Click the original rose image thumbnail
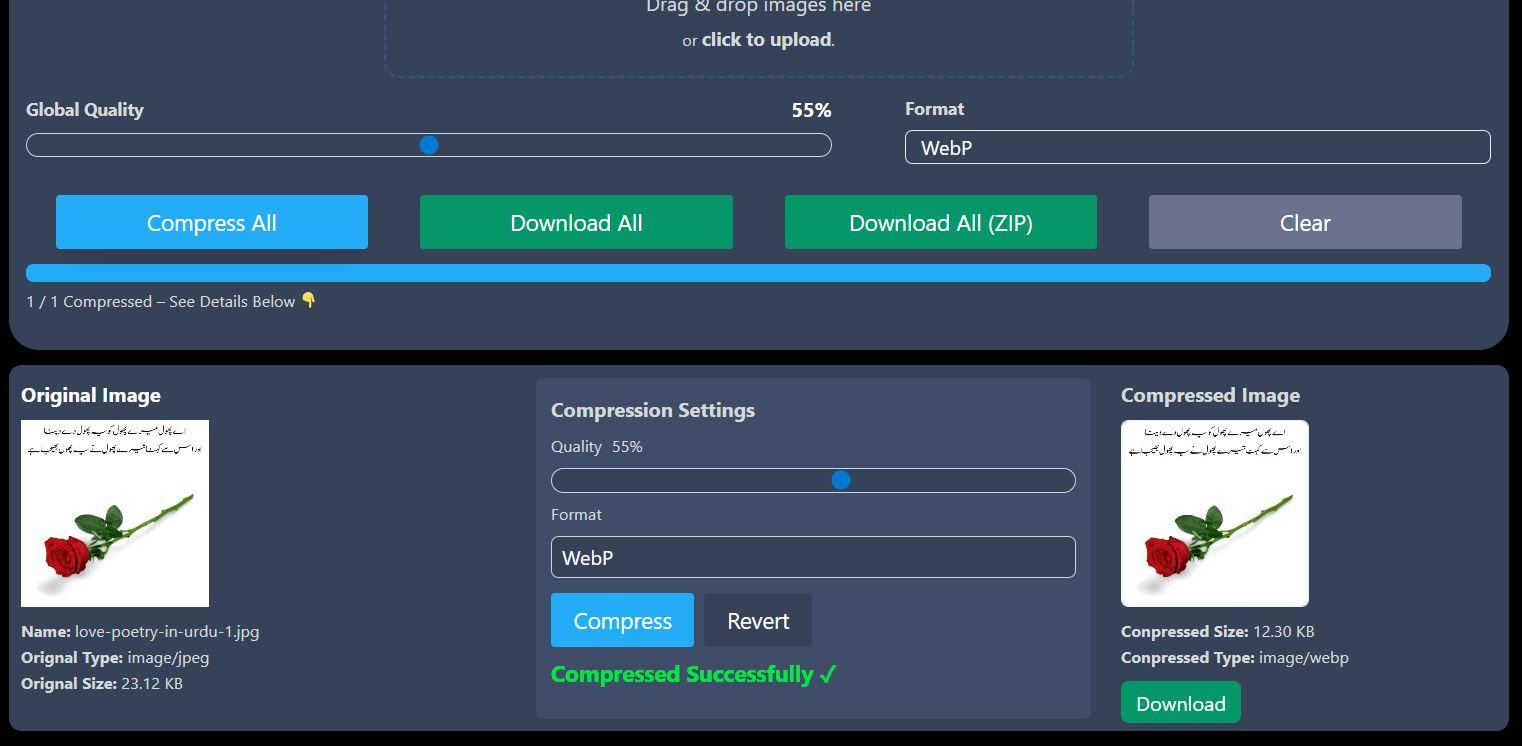The image size is (1522, 746). tap(114, 513)
